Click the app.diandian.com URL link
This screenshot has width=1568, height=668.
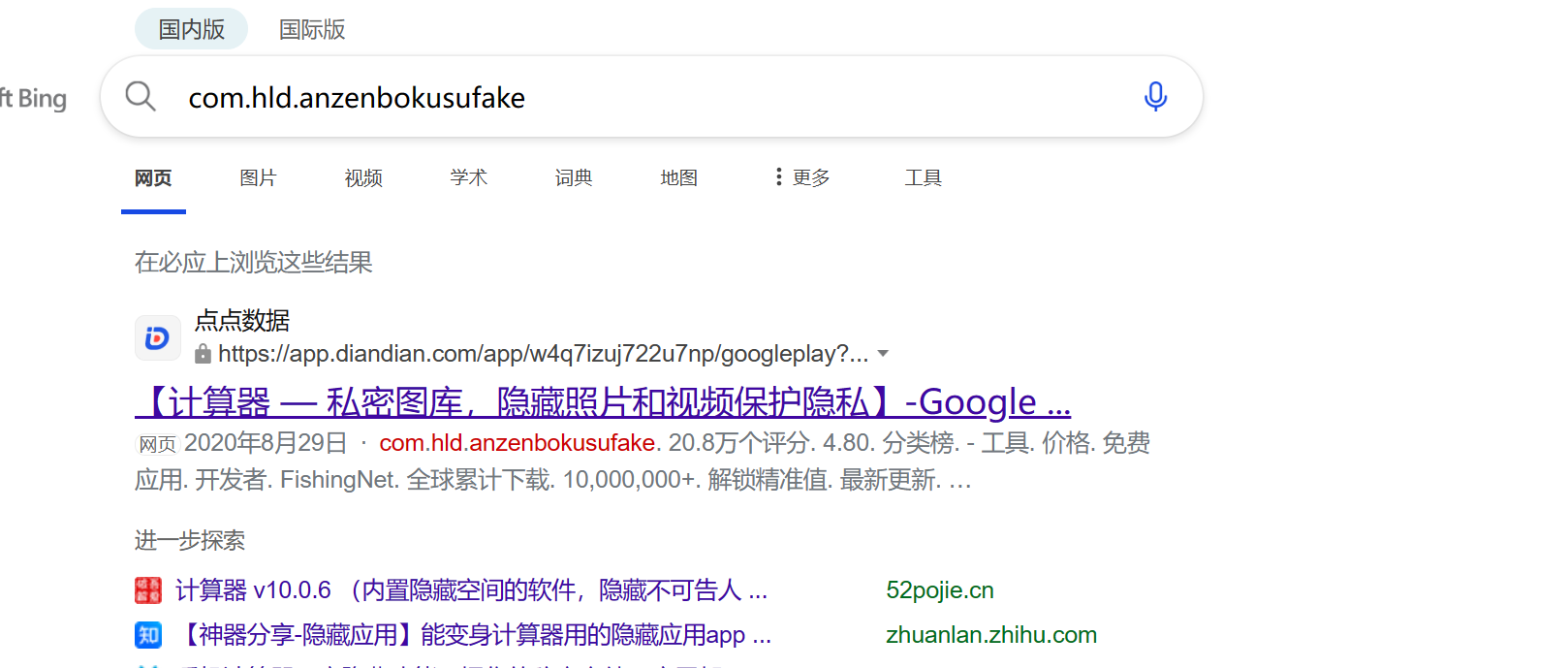[x=543, y=354]
